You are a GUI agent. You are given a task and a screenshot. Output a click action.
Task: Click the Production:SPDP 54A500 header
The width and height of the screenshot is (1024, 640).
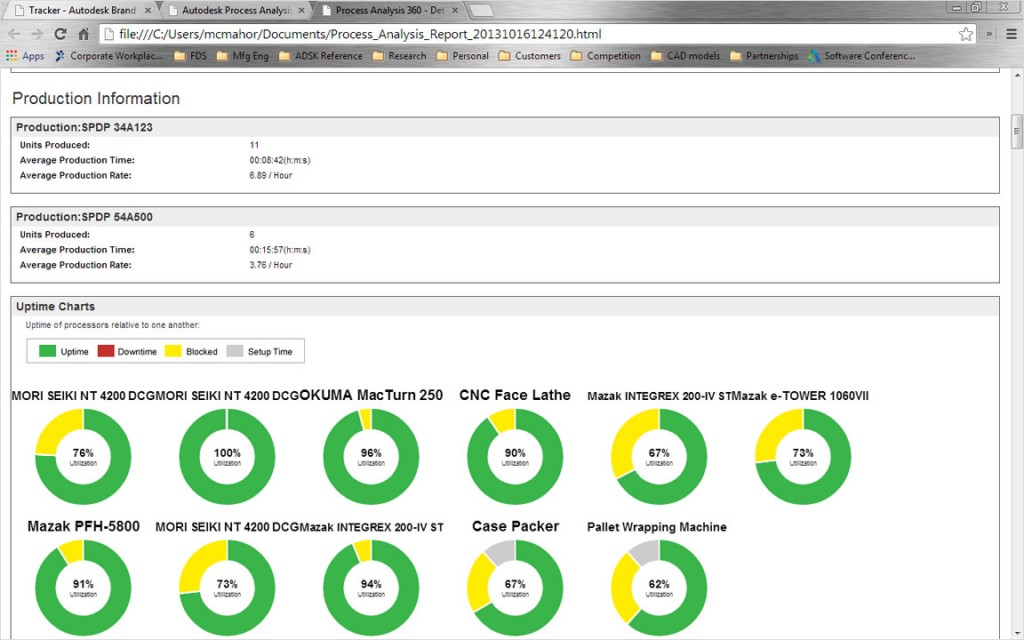(x=505, y=217)
